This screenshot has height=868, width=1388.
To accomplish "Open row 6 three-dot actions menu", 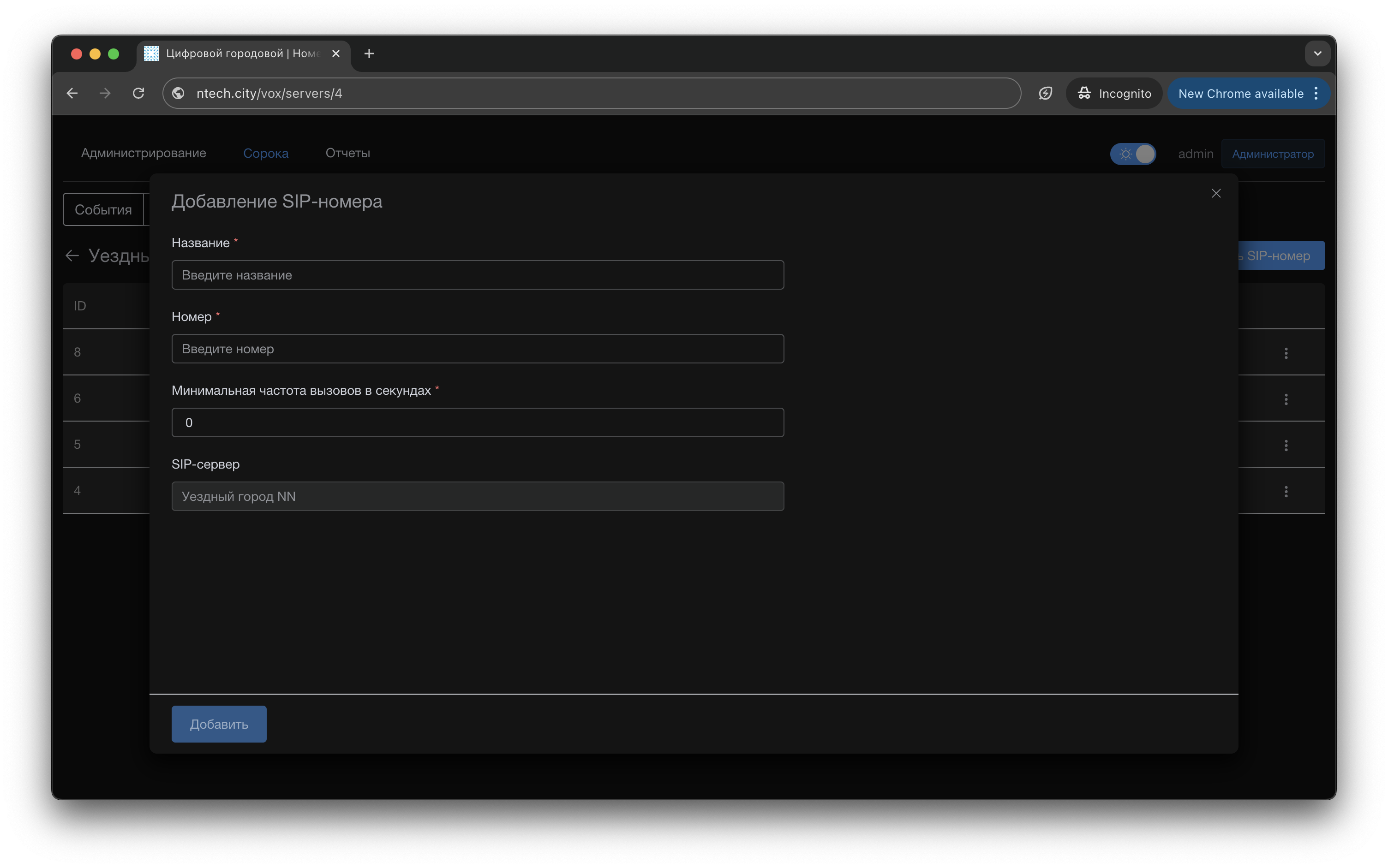I will point(1286,399).
